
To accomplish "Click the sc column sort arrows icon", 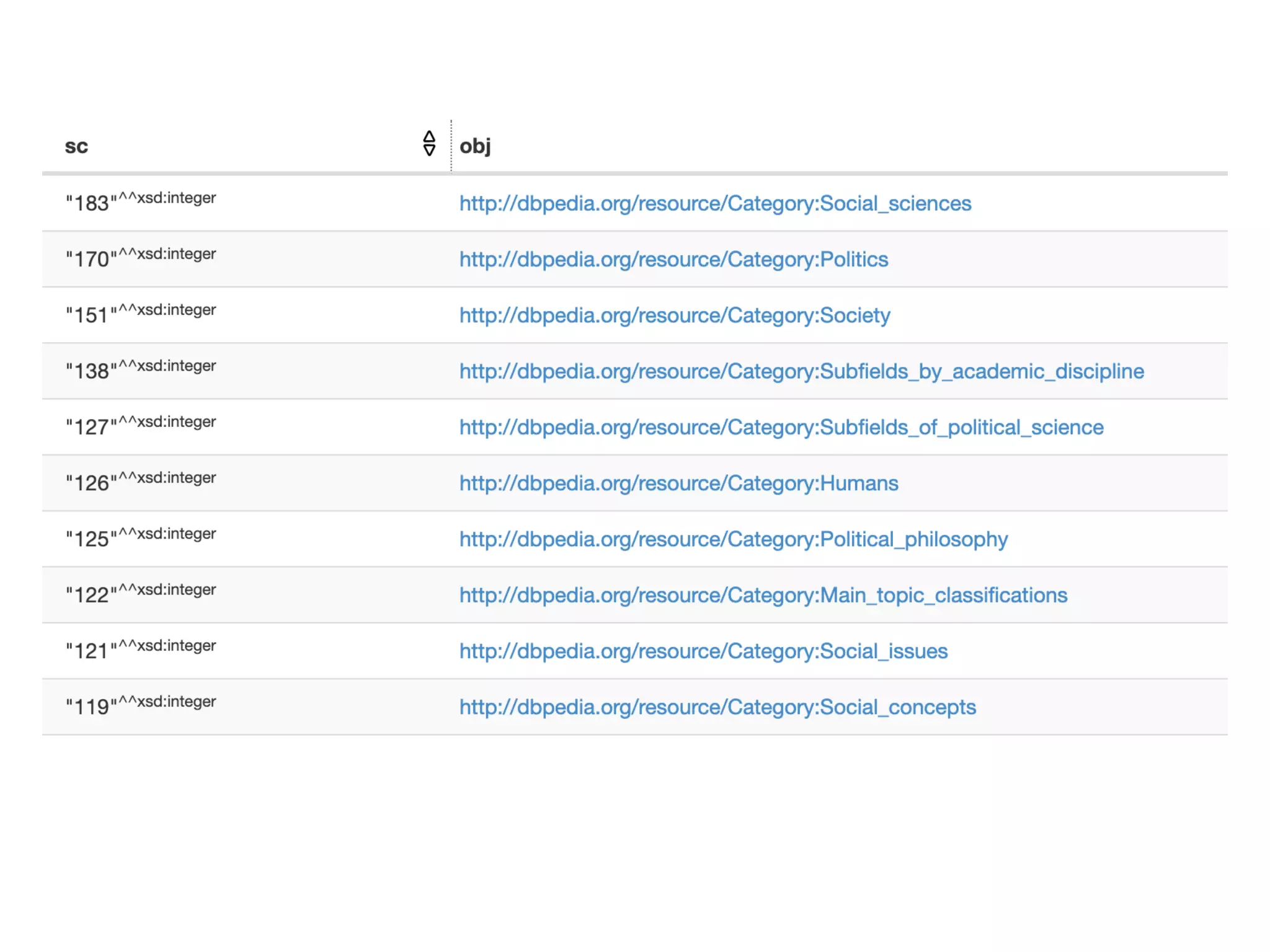I will 429,144.
